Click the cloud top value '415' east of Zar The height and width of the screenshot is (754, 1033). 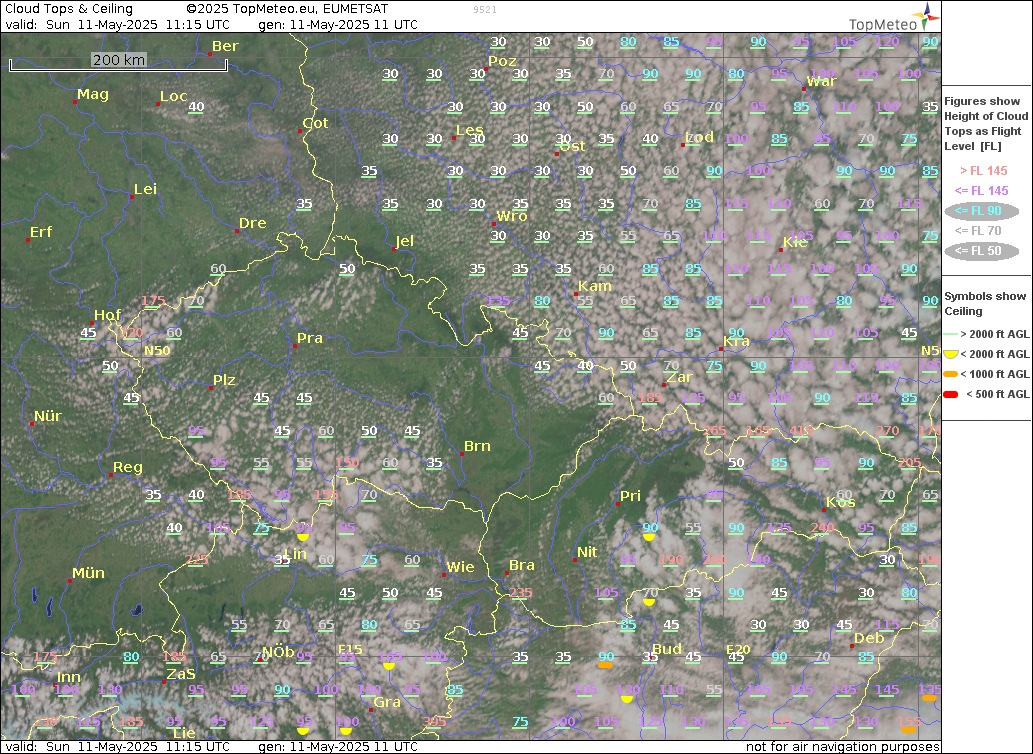point(801,431)
